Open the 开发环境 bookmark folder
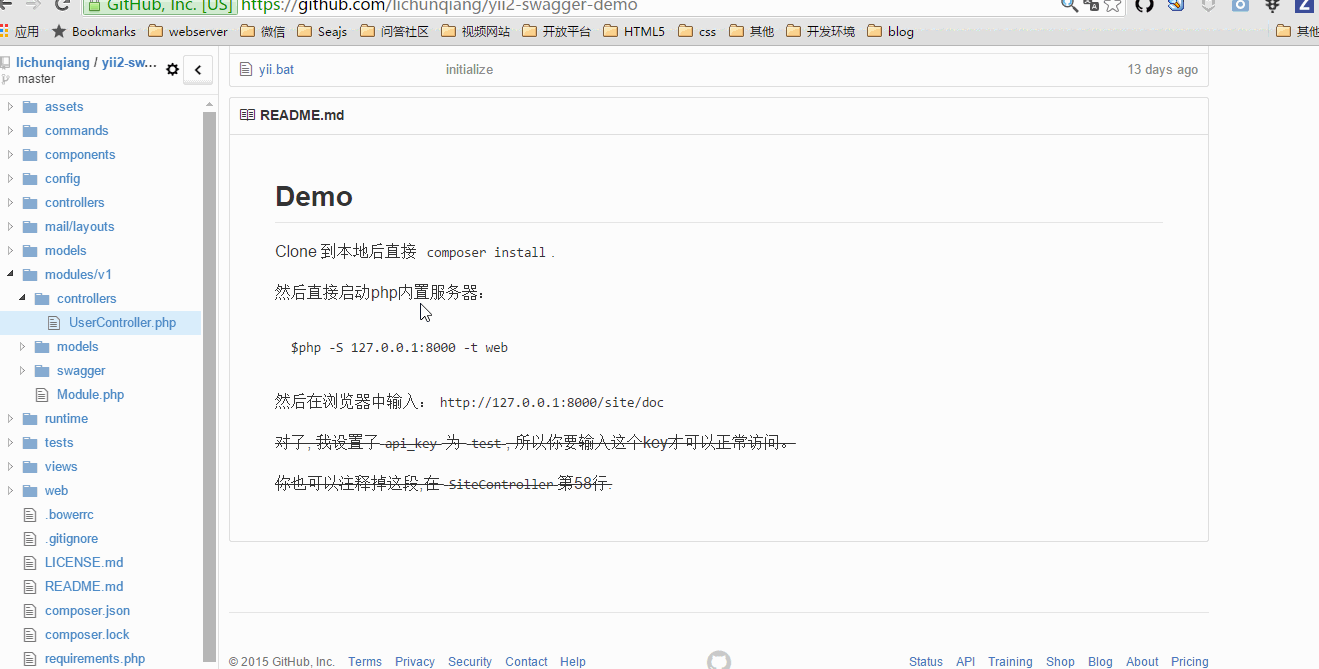The height and width of the screenshot is (669, 1319). [x=820, y=31]
